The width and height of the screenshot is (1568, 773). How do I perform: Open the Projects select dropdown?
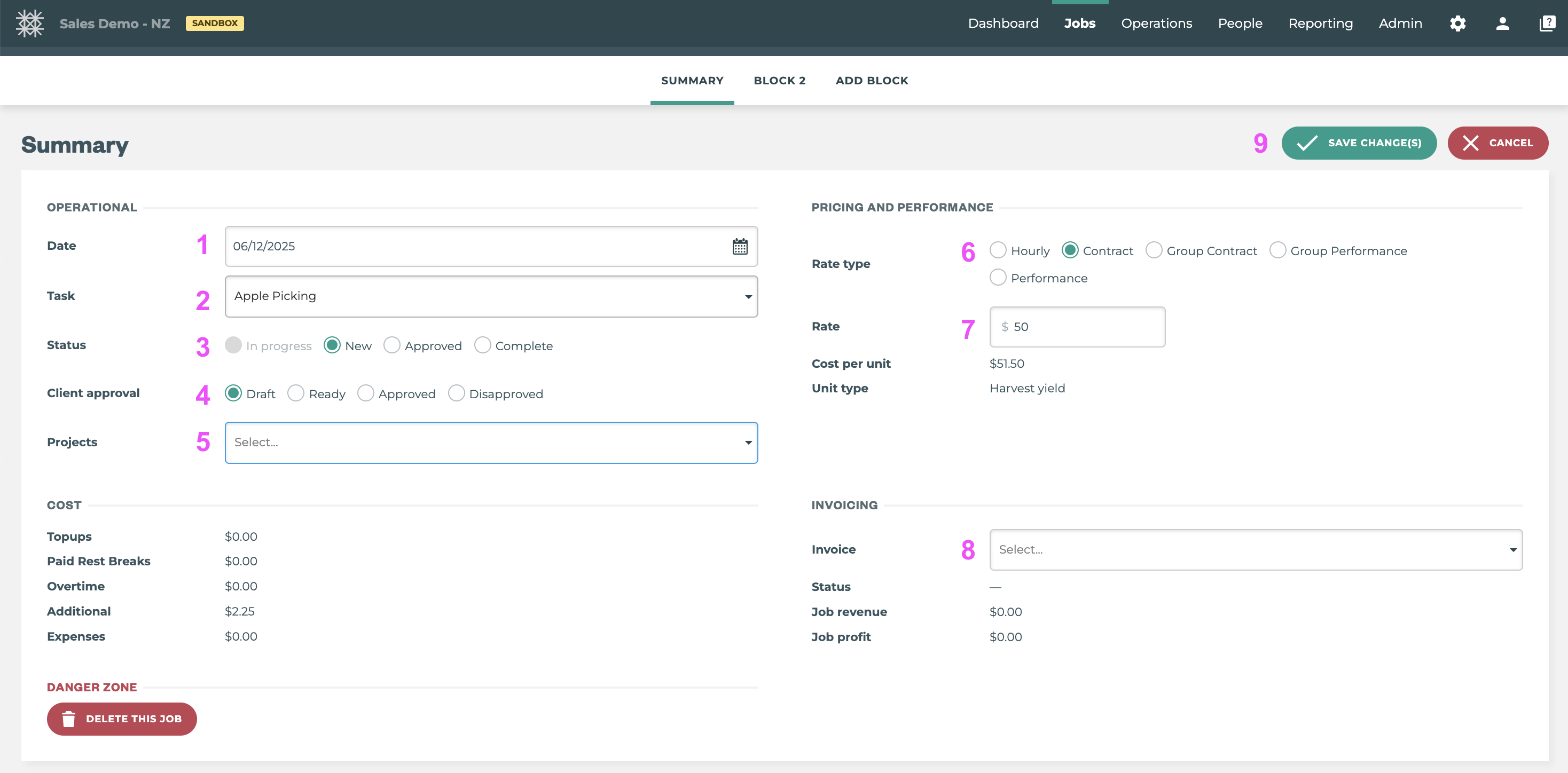point(491,443)
